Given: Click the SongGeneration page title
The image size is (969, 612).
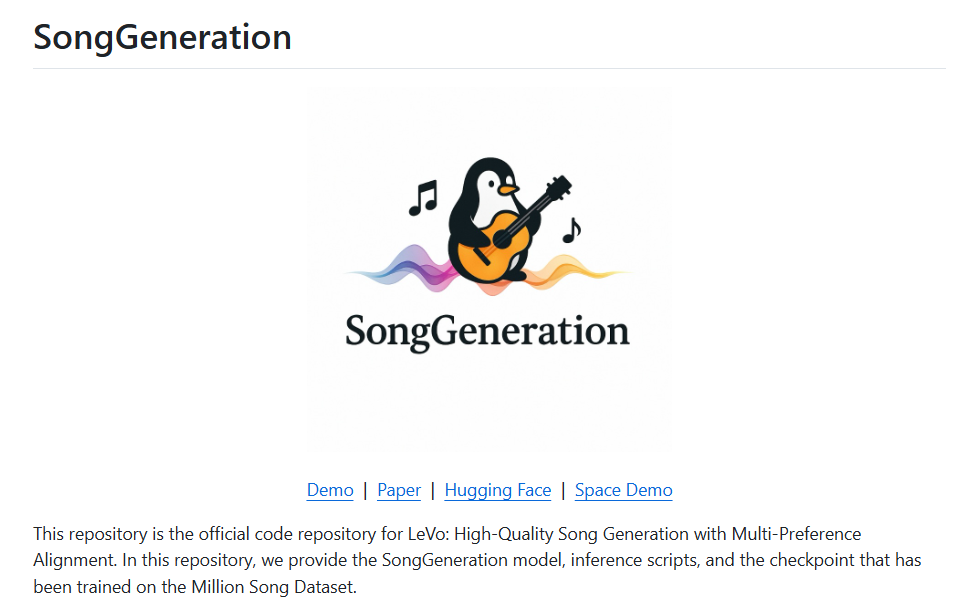Looking at the screenshot, I should (x=161, y=36).
